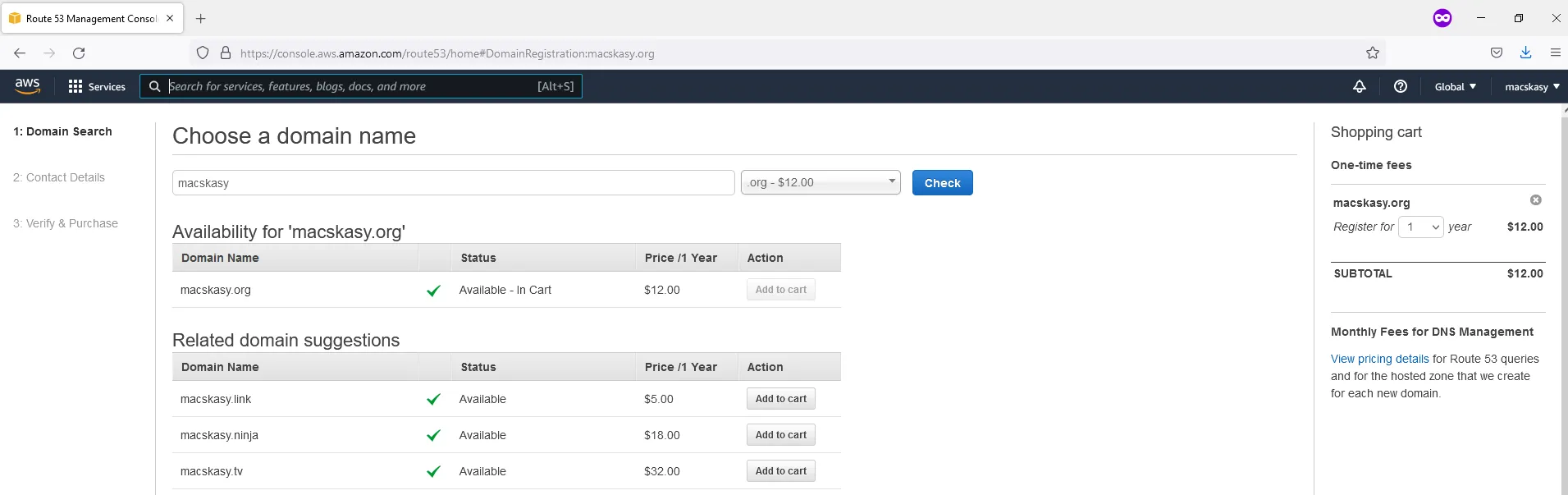1568x495 pixels.
Task: Add macskasy.tv to cart
Action: click(x=781, y=471)
